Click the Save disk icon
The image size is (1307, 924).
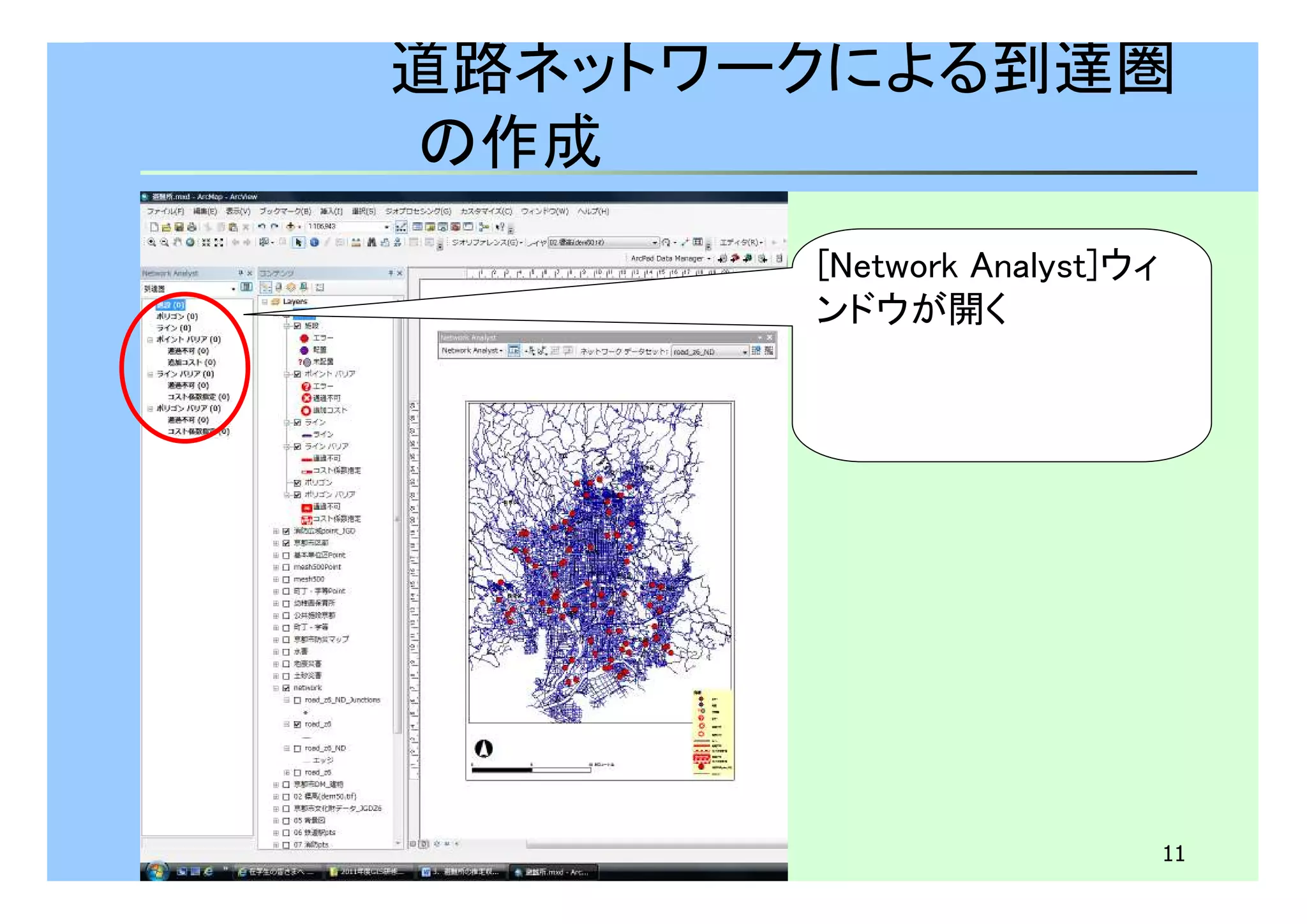(x=179, y=227)
